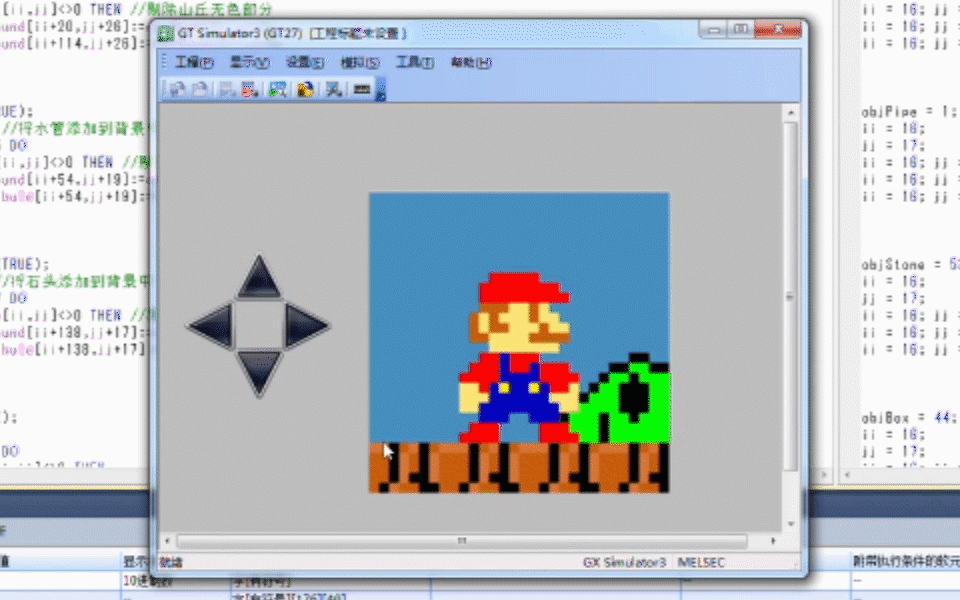Click the 'objStone = 5' line in background editor
The image size is (960, 600).
pos(910,264)
